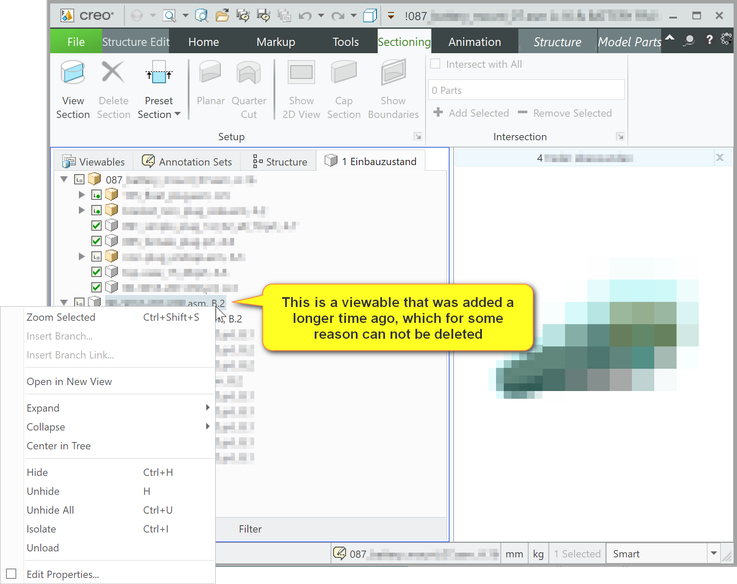Click the kg units field in status bar

tap(538, 553)
